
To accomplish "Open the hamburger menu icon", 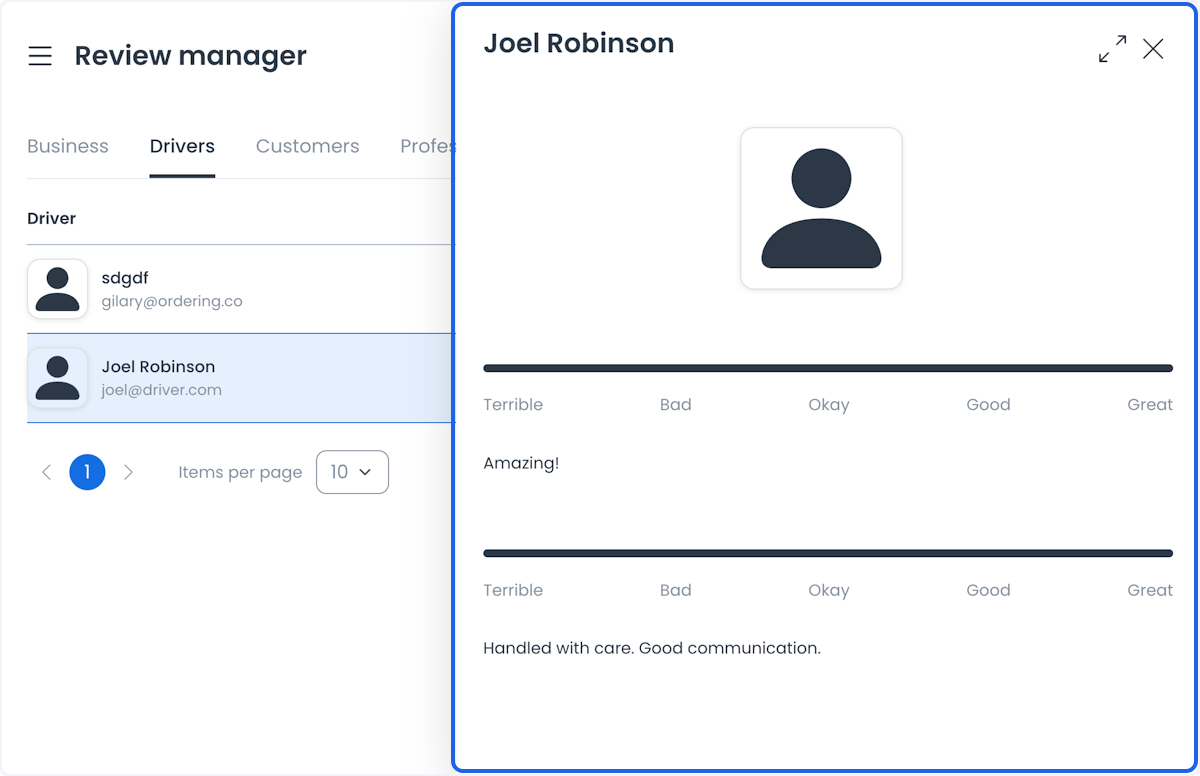I will point(40,56).
